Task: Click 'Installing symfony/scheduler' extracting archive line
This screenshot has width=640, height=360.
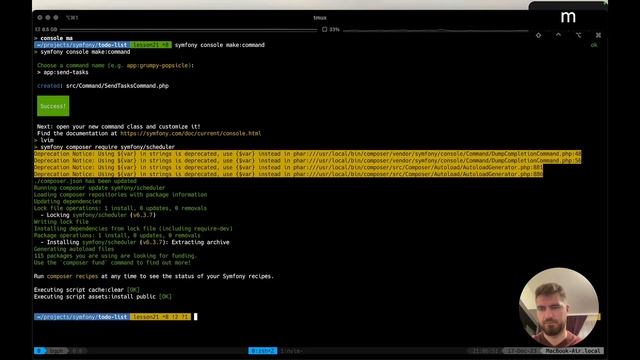Action: (x=135, y=242)
